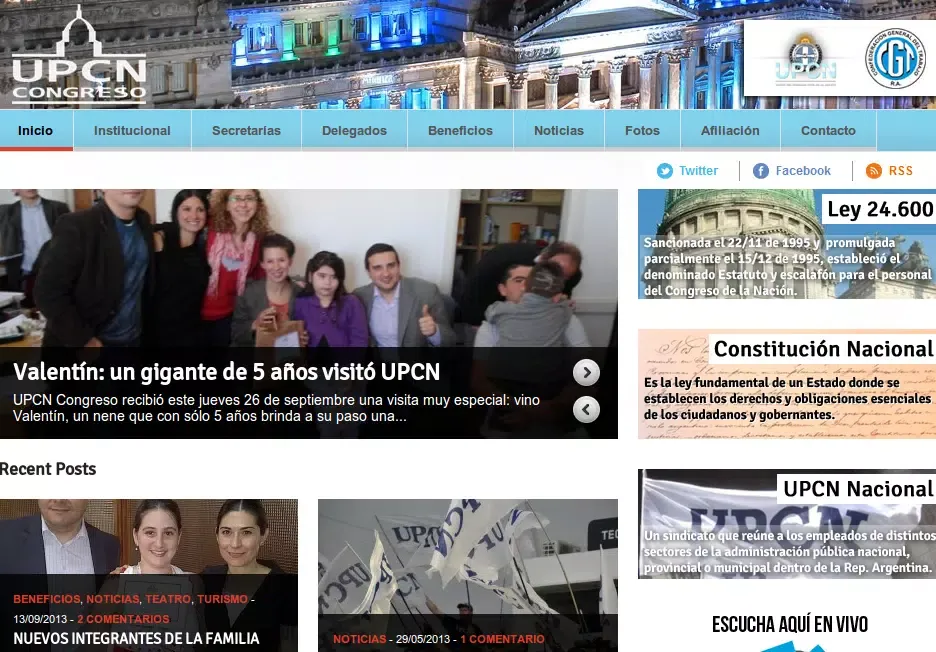
Task: Open the Delegados menu item
Action: click(x=355, y=131)
